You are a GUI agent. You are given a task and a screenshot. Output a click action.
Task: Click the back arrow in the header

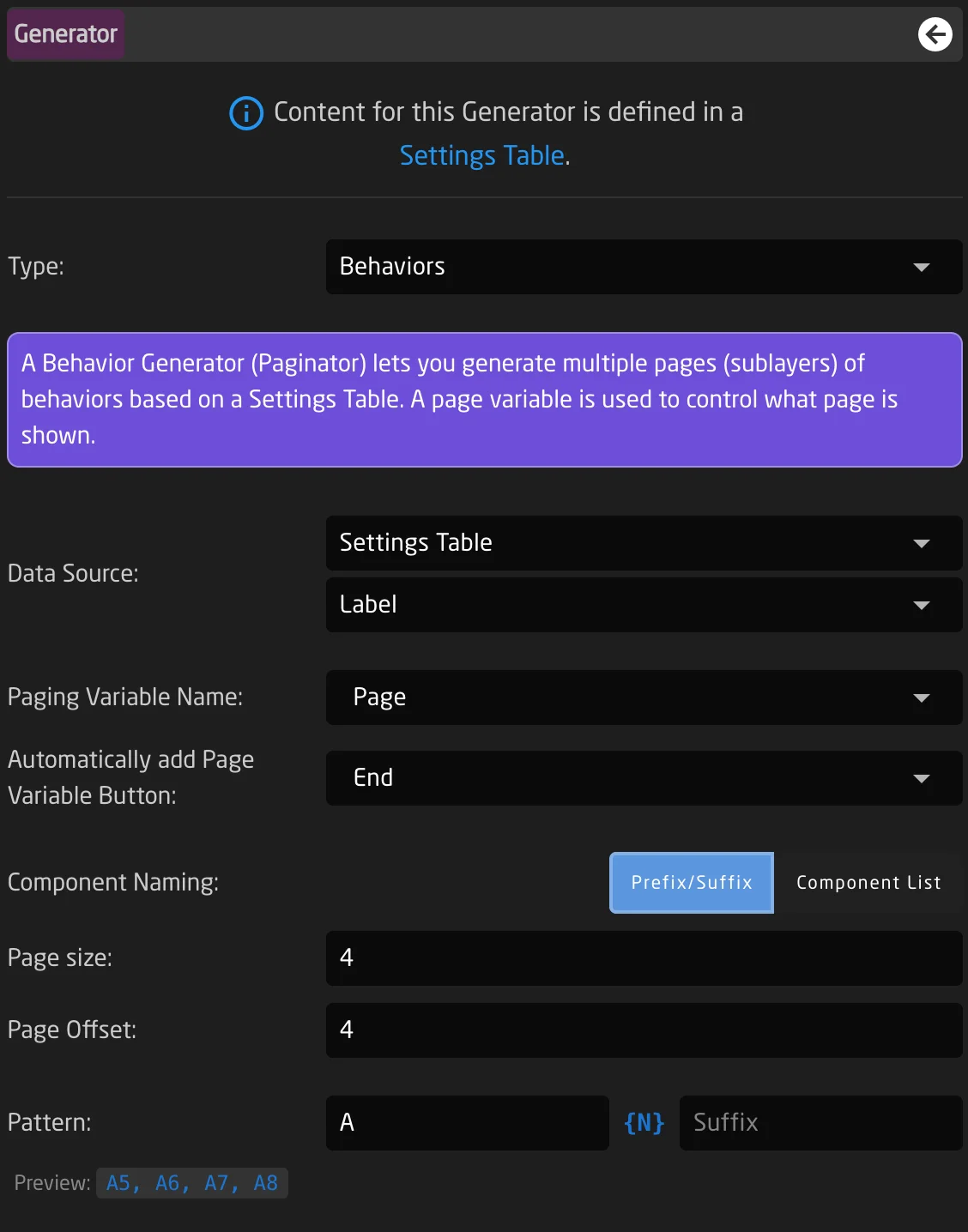pos(935,34)
